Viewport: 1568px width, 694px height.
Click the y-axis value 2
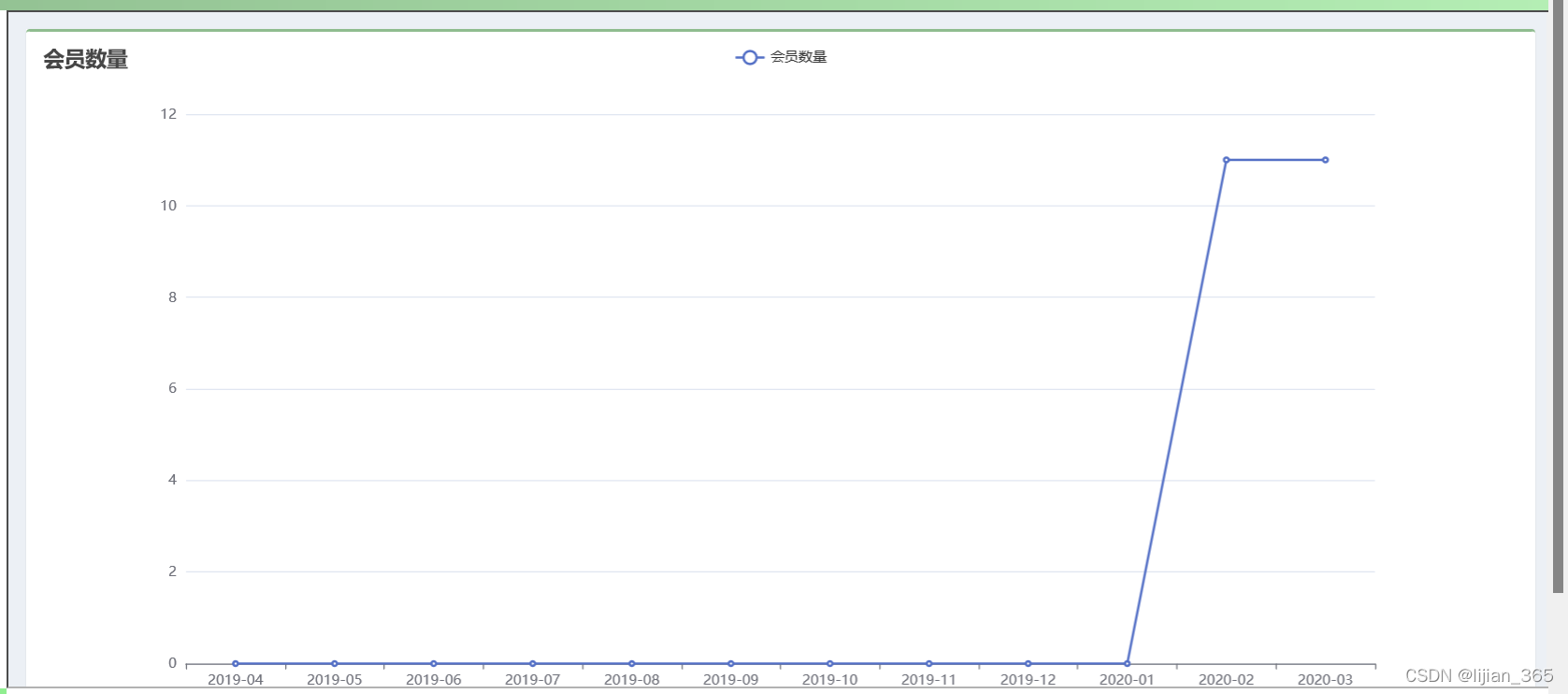pos(172,571)
